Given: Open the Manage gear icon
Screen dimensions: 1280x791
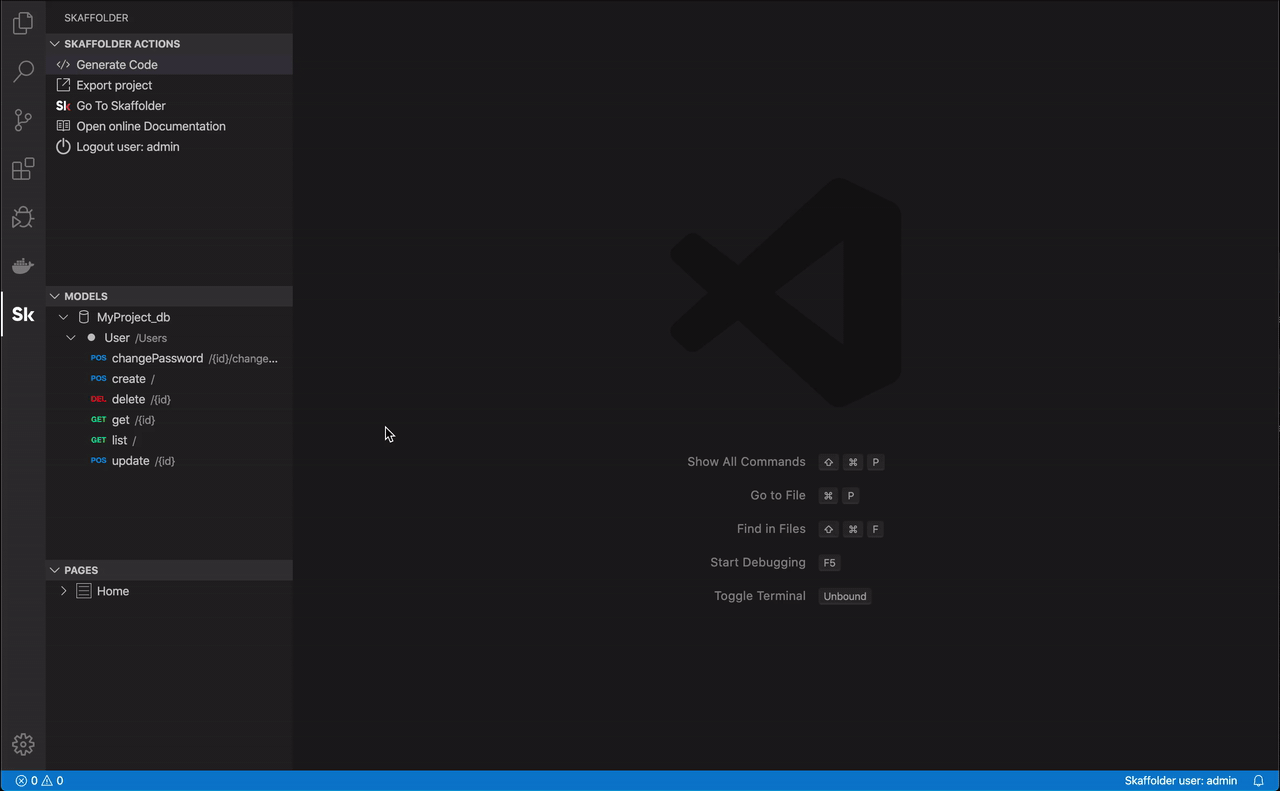Looking at the screenshot, I should click(23, 745).
